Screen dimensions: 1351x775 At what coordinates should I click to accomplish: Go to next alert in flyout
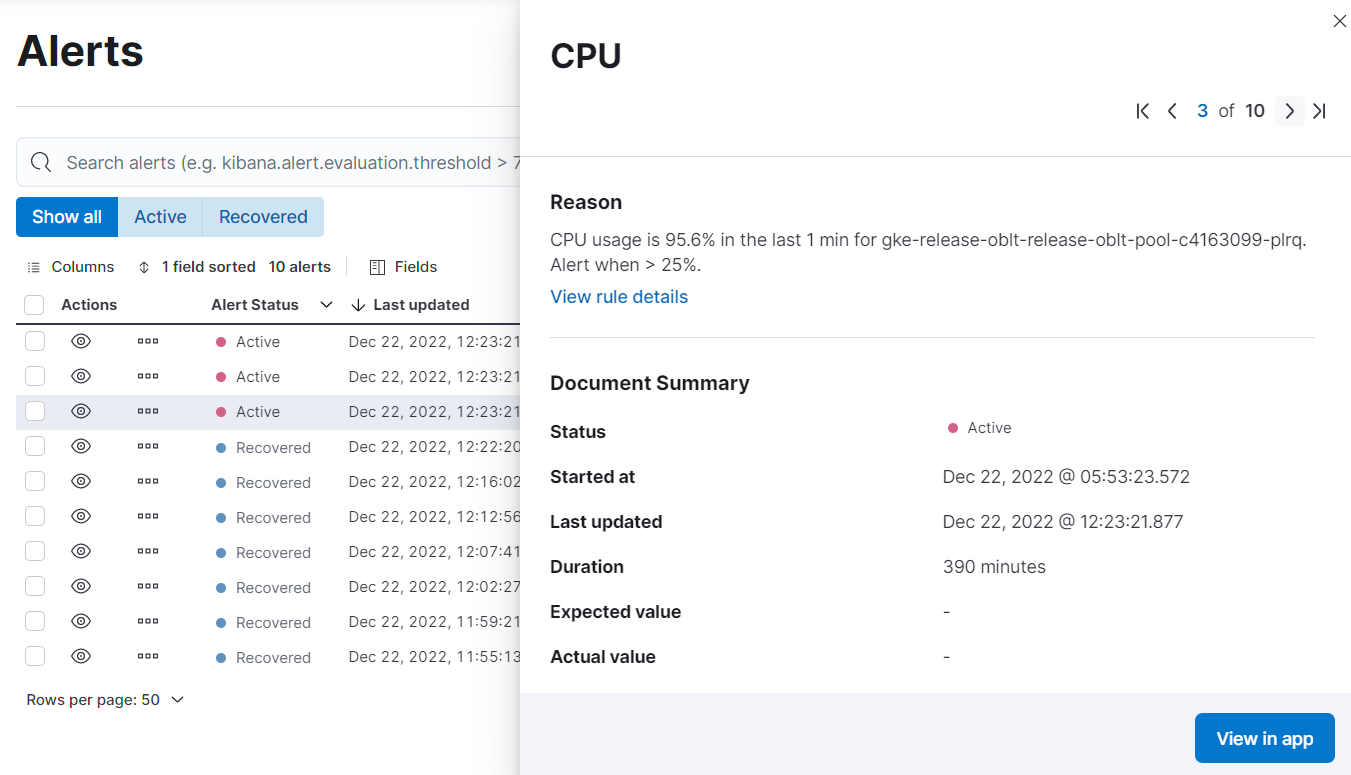point(1290,111)
